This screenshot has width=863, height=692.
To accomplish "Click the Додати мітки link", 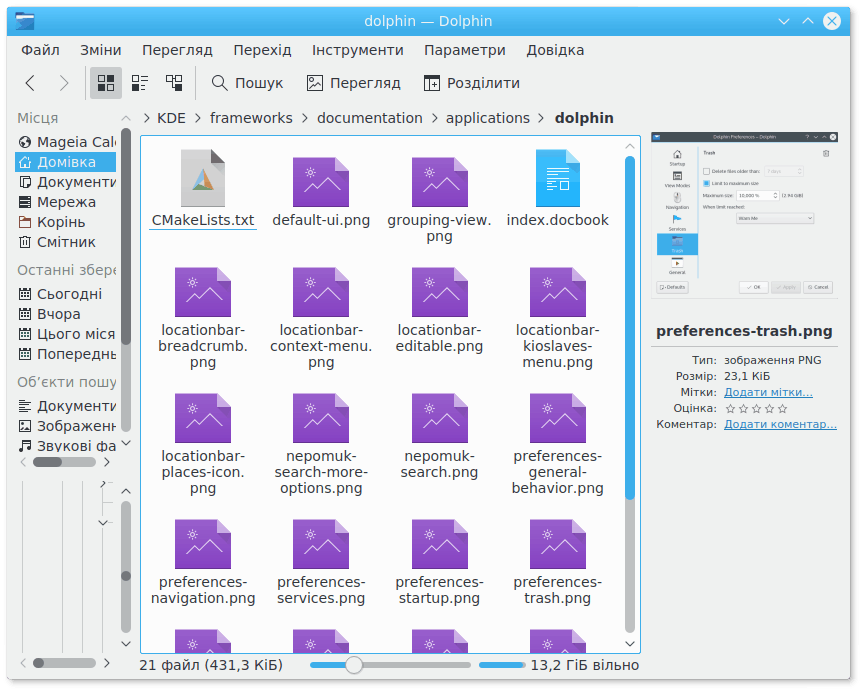I will click(767, 392).
